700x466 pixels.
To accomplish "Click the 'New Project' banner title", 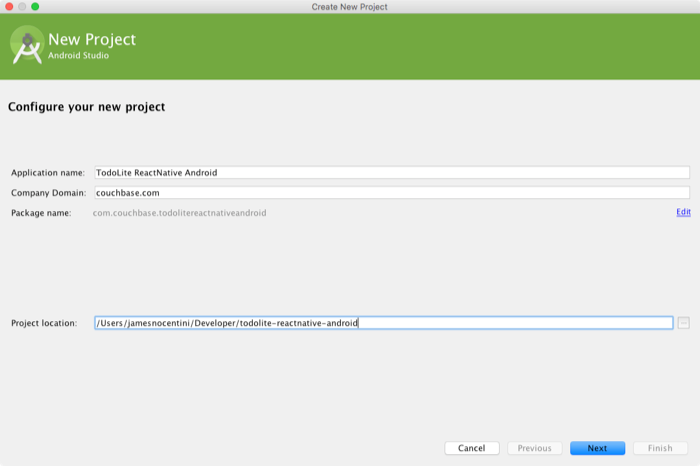I will 92,39.
